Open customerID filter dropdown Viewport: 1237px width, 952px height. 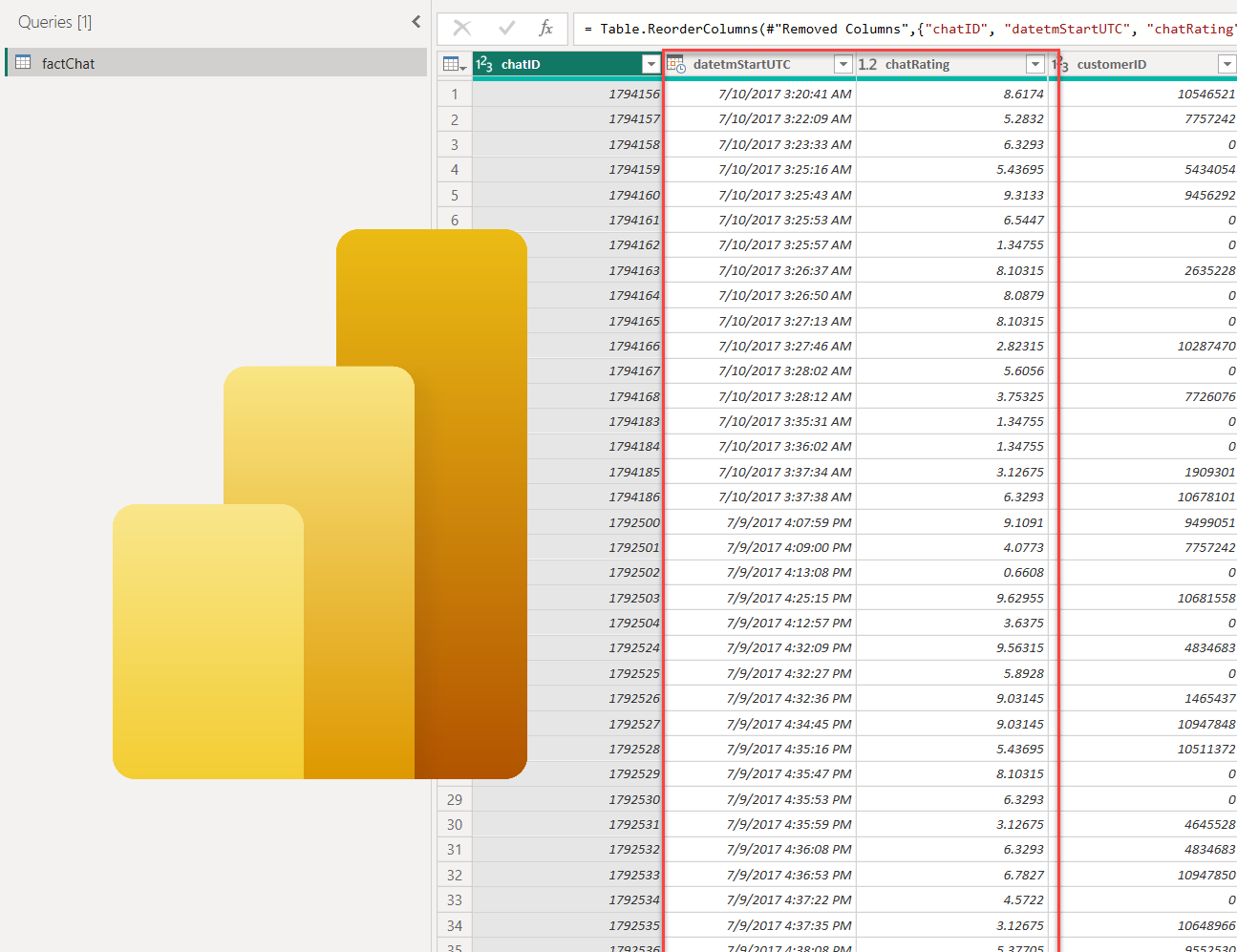pos(1227,64)
